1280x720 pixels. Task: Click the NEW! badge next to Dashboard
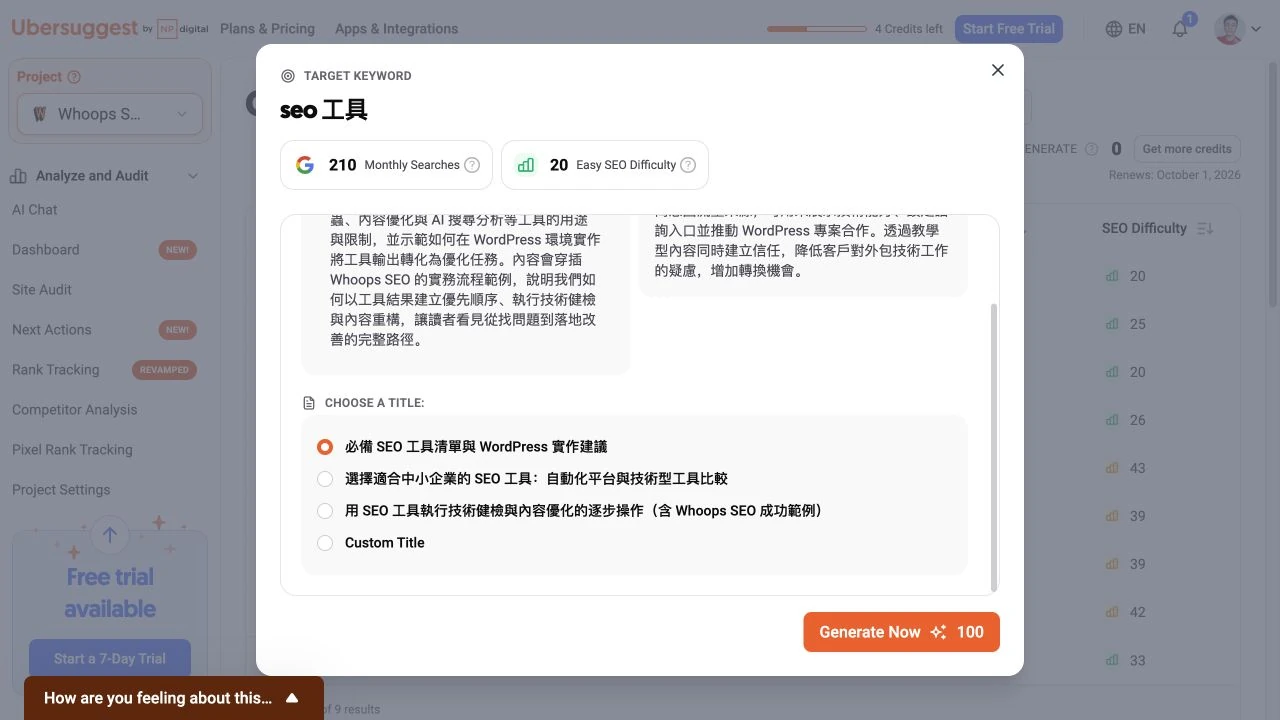[178, 250]
